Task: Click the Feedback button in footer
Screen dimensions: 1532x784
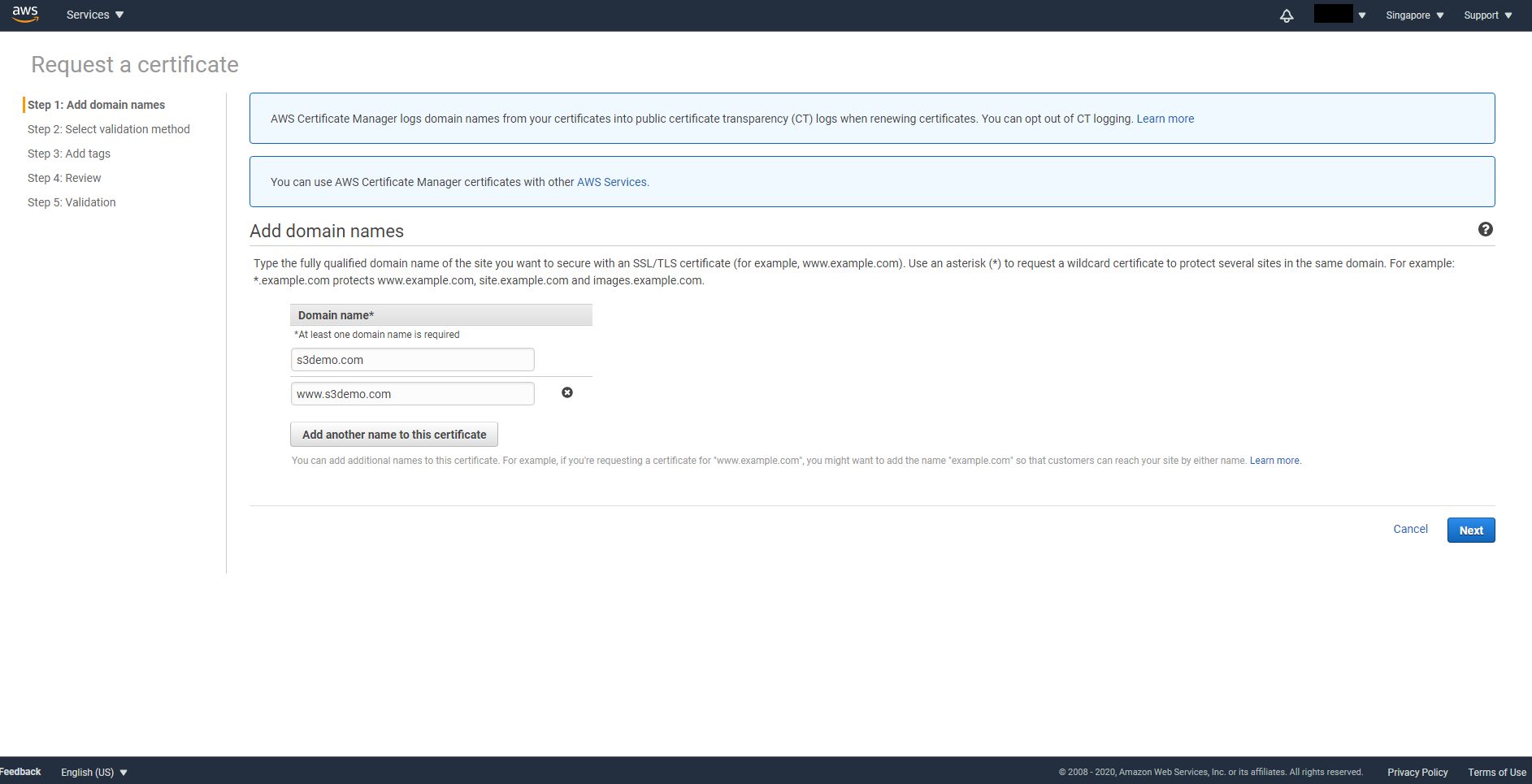Action: pyautogui.click(x=20, y=772)
